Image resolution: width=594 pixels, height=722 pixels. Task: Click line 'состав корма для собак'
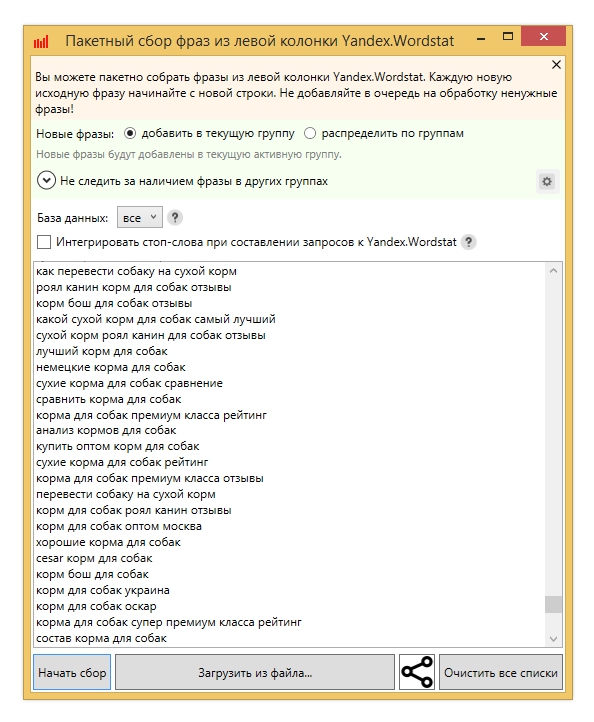point(101,639)
